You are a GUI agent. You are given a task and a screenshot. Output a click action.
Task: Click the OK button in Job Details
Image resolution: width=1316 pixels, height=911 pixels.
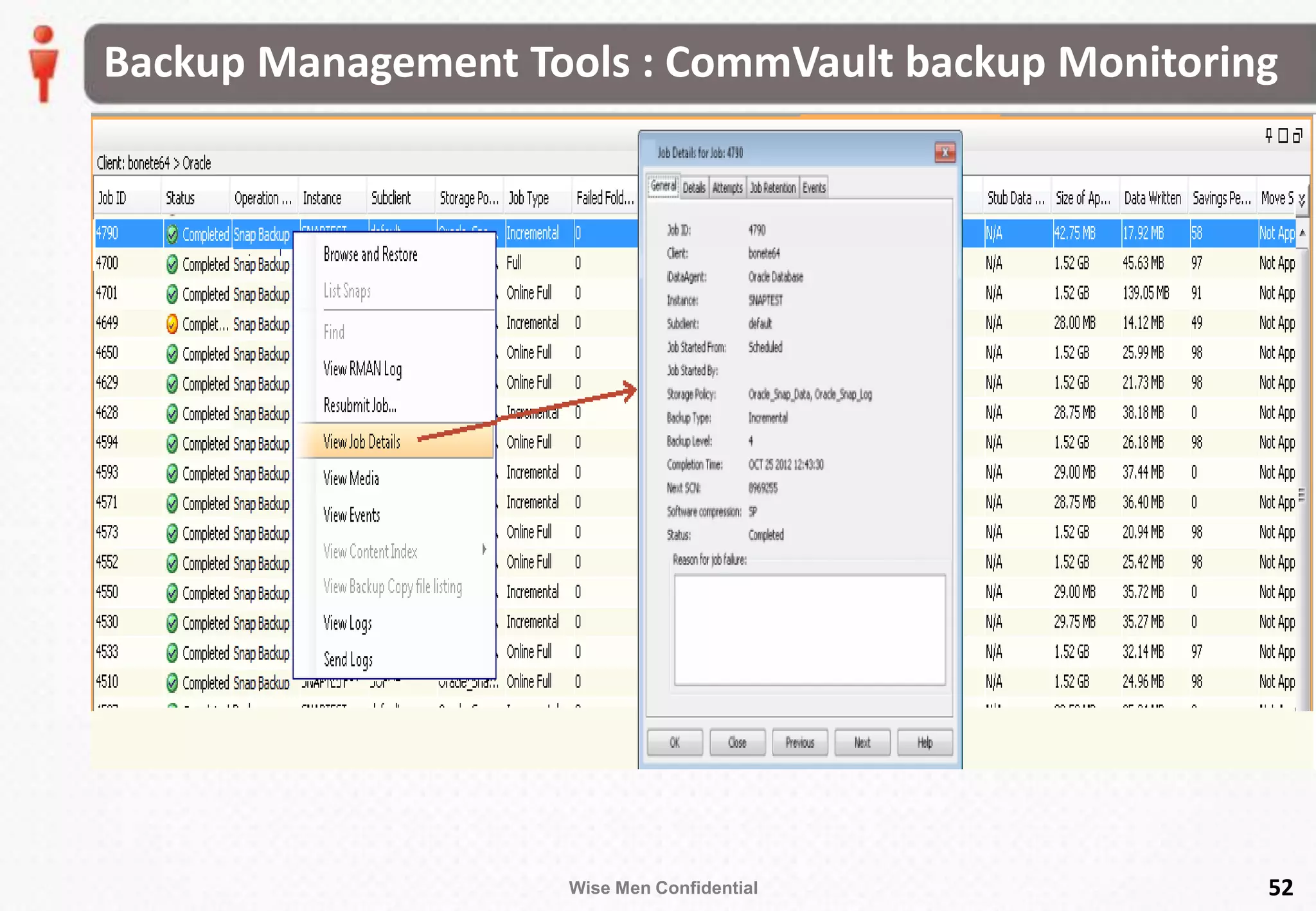click(675, 743)
